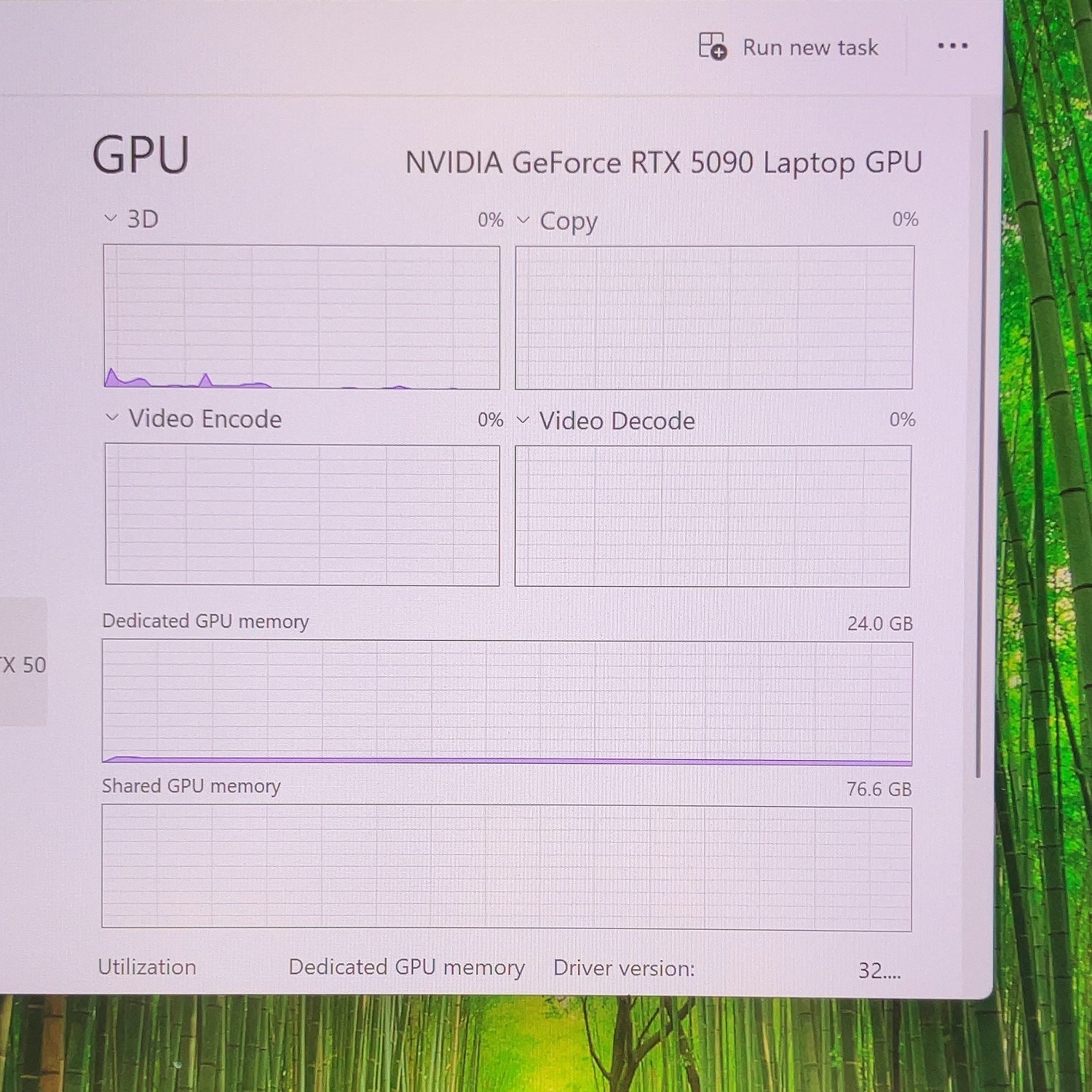
Task: Open the Video Decode engine dropdown chevron
Action: [522, 419]
